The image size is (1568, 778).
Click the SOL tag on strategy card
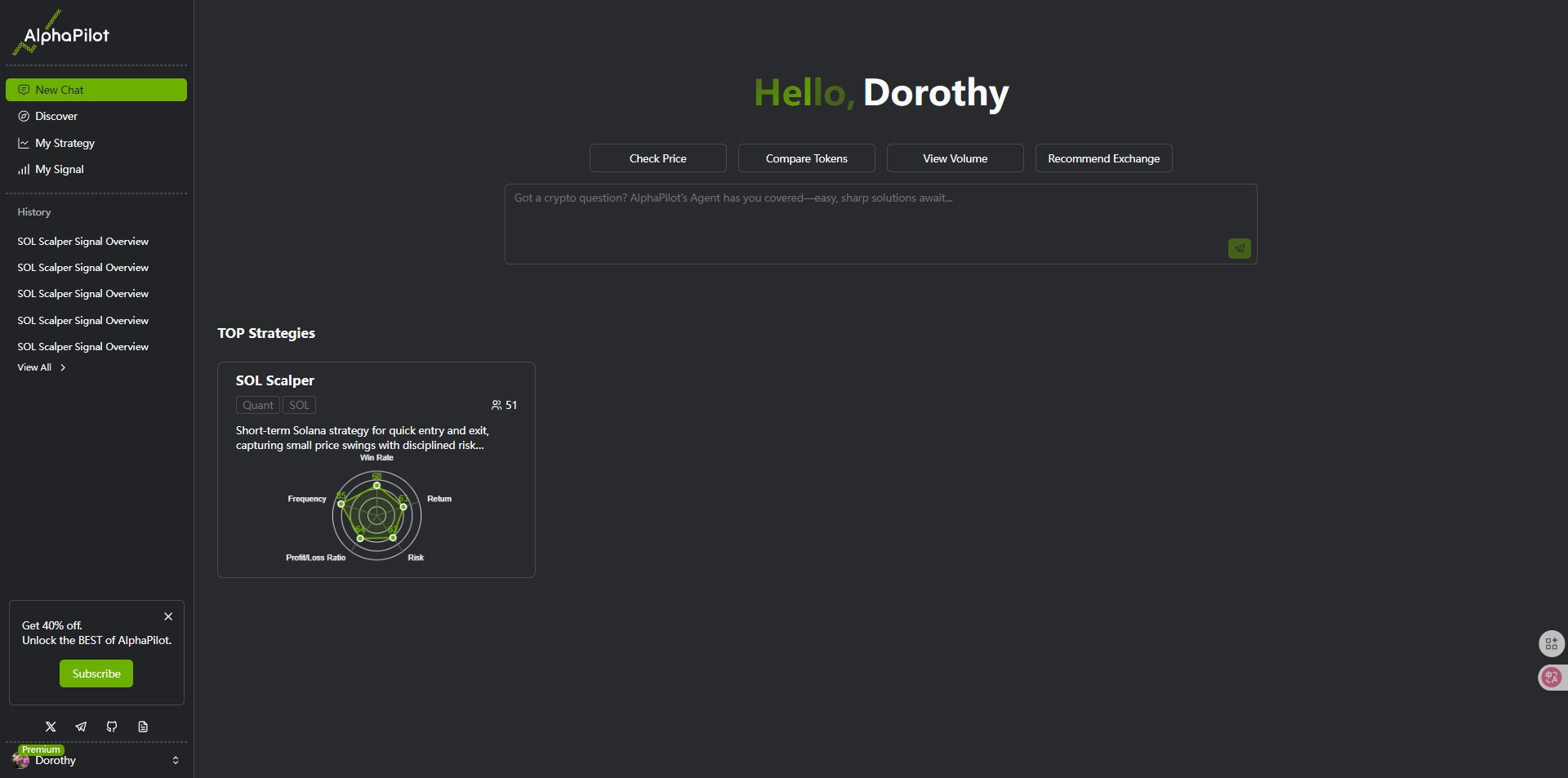coord(299,405)
